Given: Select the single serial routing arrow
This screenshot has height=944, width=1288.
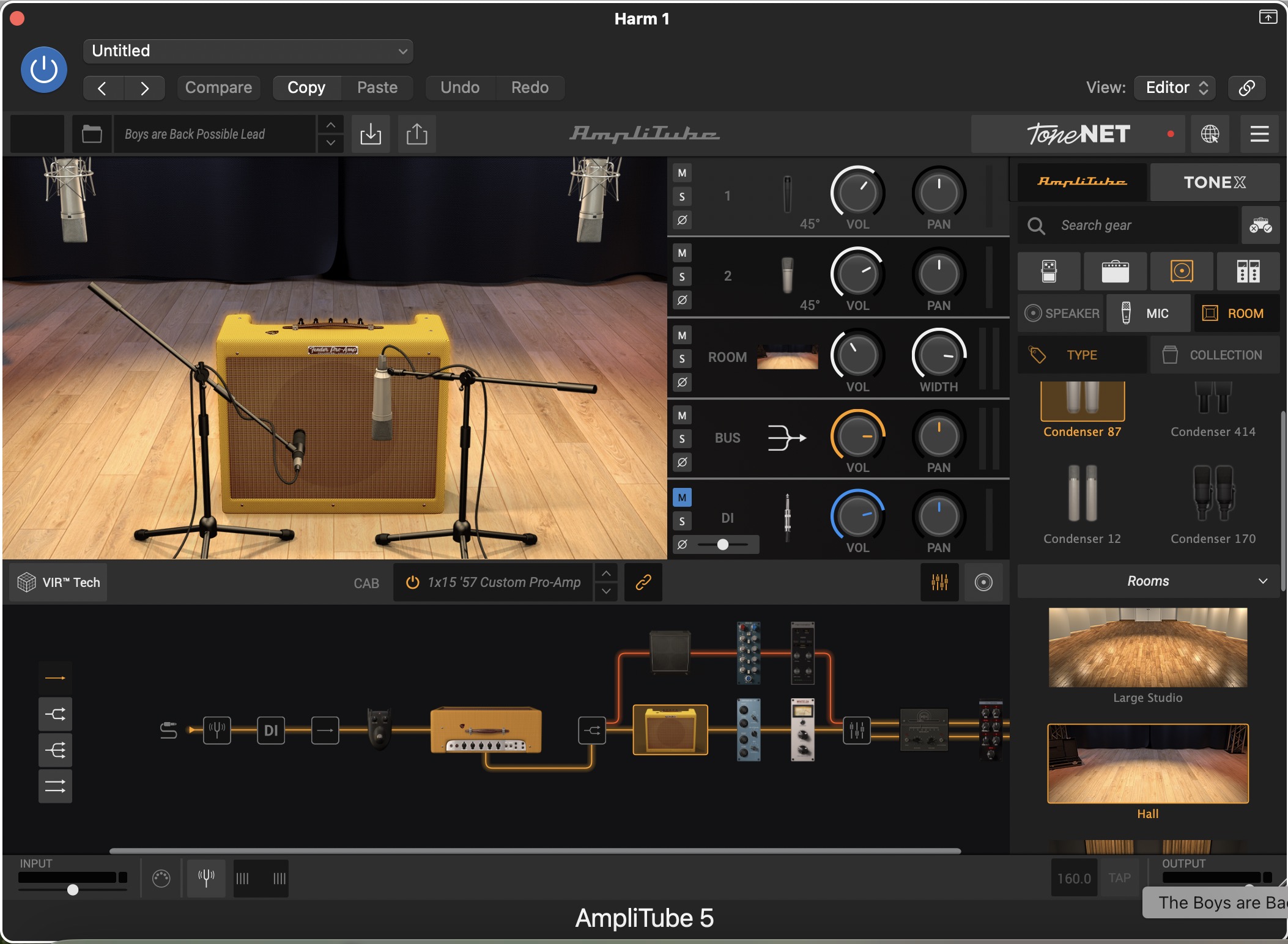Looking at the screenshot, I should point(55,678).
